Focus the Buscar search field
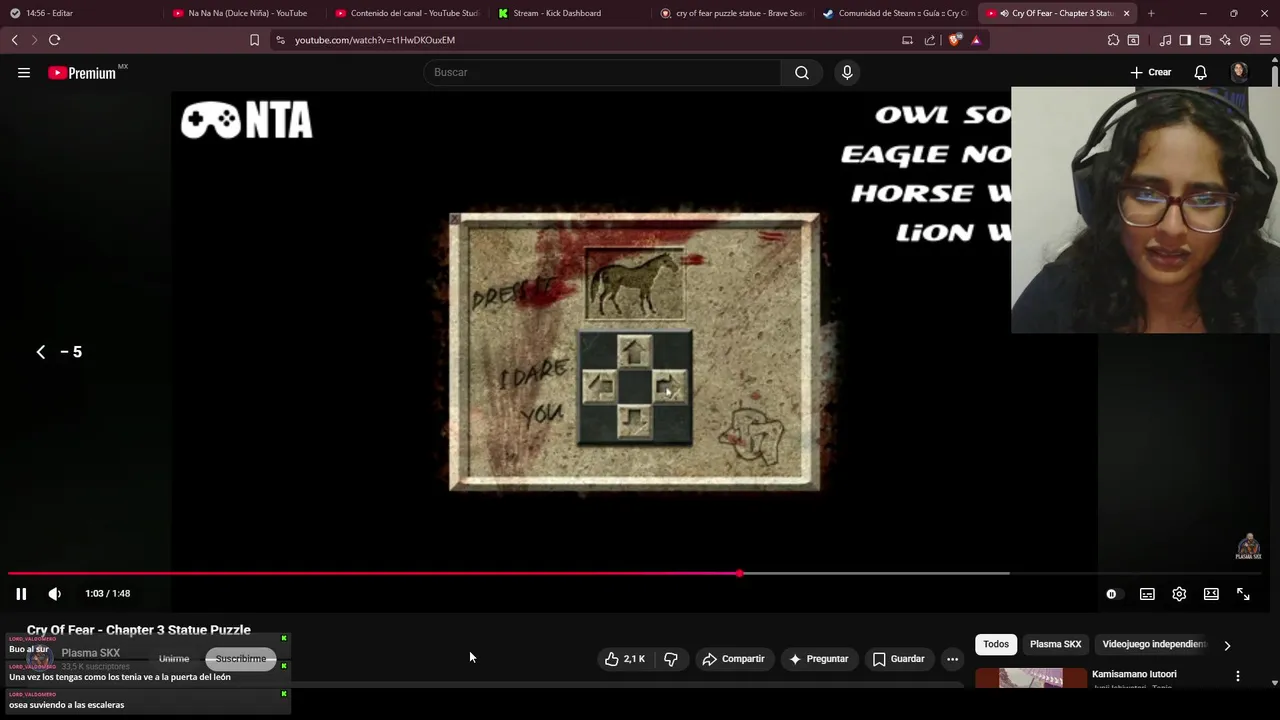 [603, 72]
